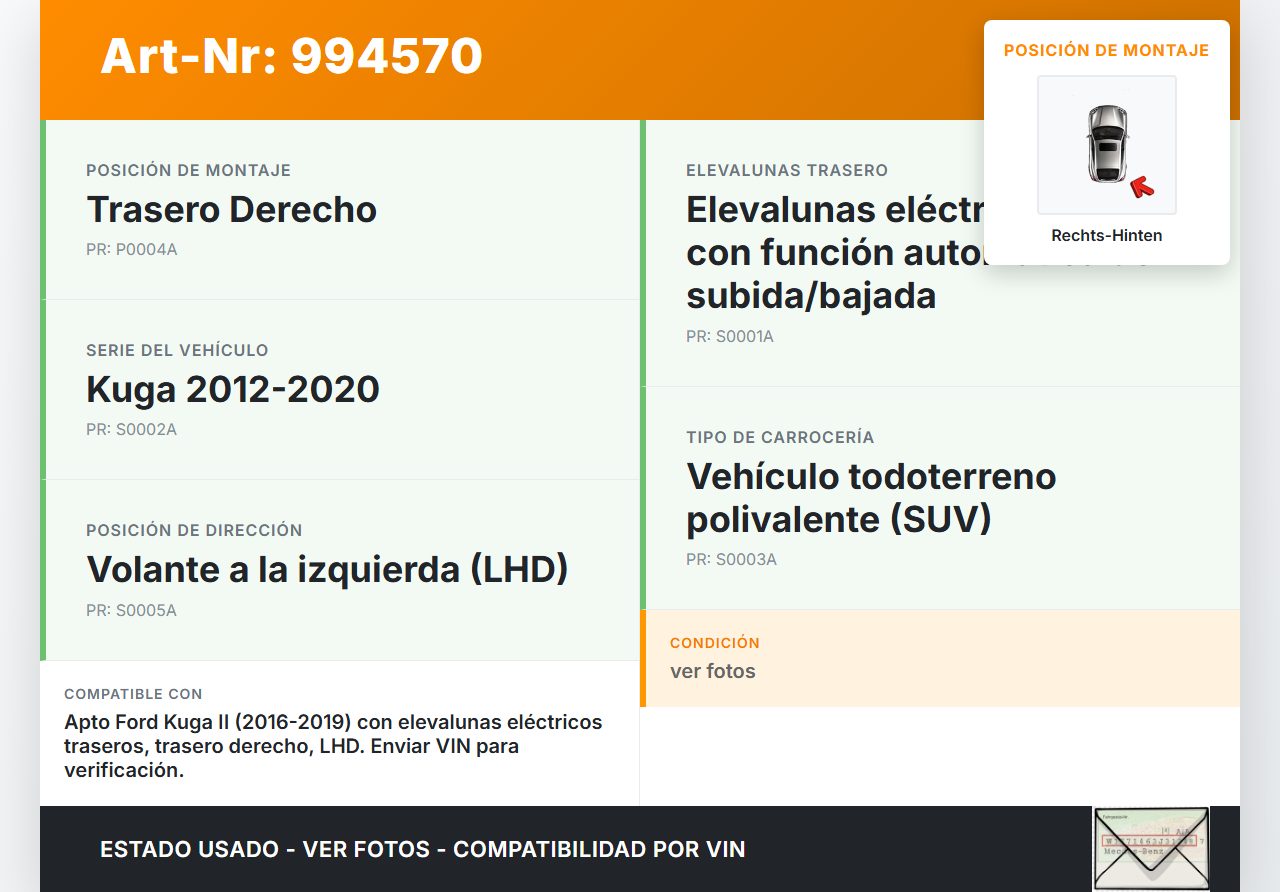Select the "Apto Ford Kuga II" compatibility paragraph
Image resolution: width=1280 pixels, height=892 pixels.
coord(334,746)
